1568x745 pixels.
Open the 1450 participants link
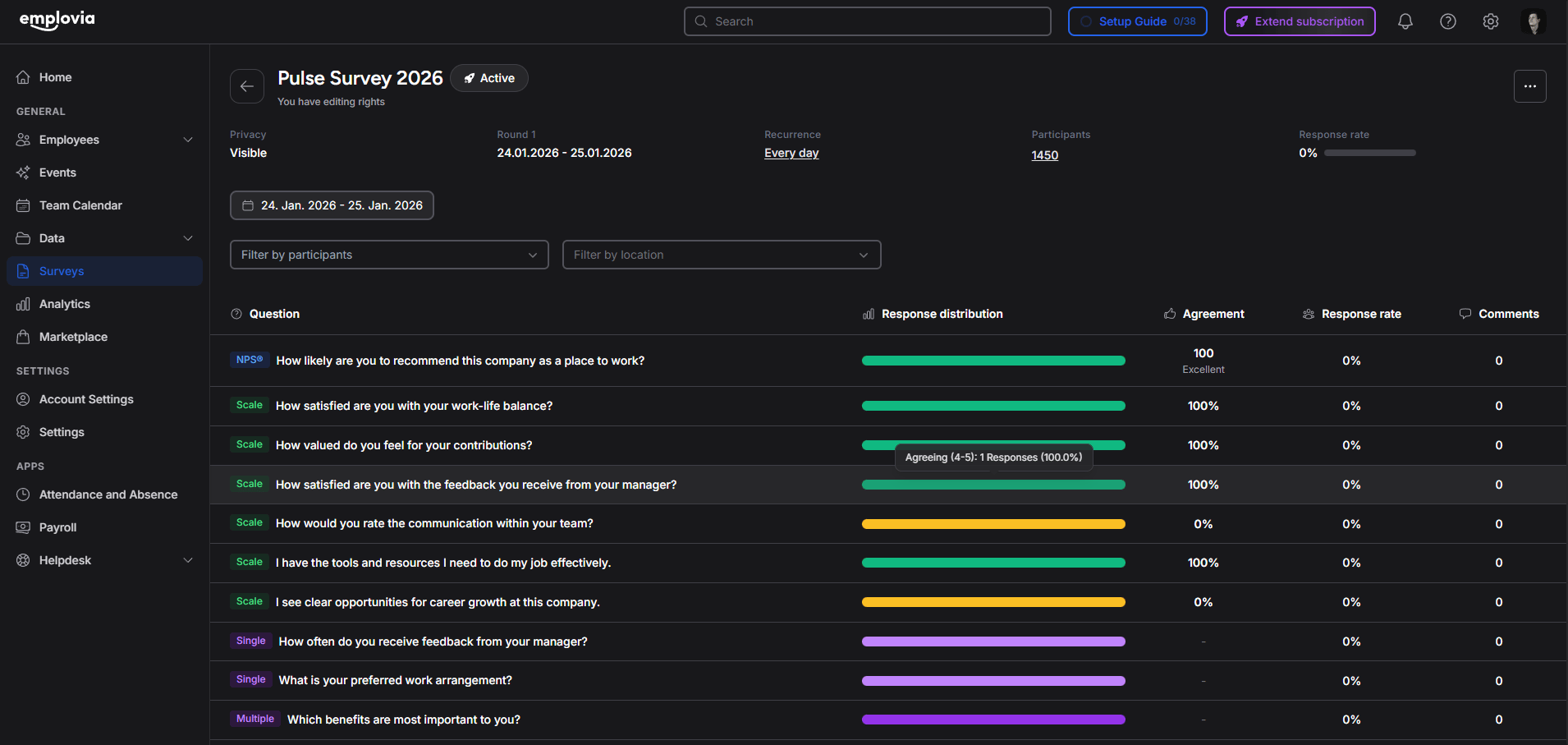point(1045,155)
